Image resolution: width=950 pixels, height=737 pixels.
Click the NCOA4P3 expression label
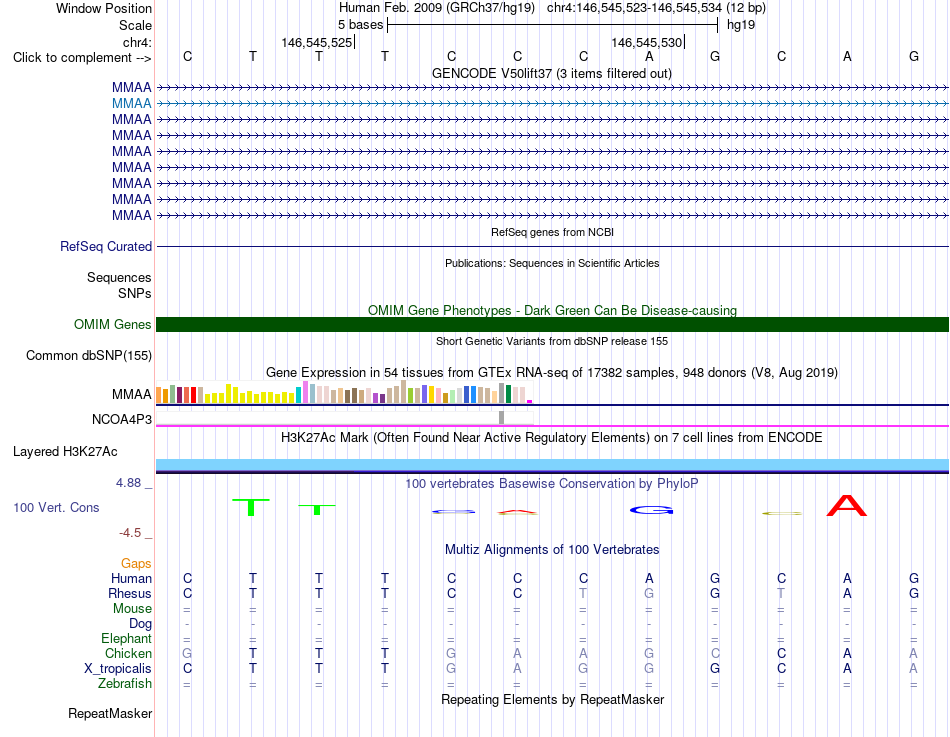[x=122, y=419]
